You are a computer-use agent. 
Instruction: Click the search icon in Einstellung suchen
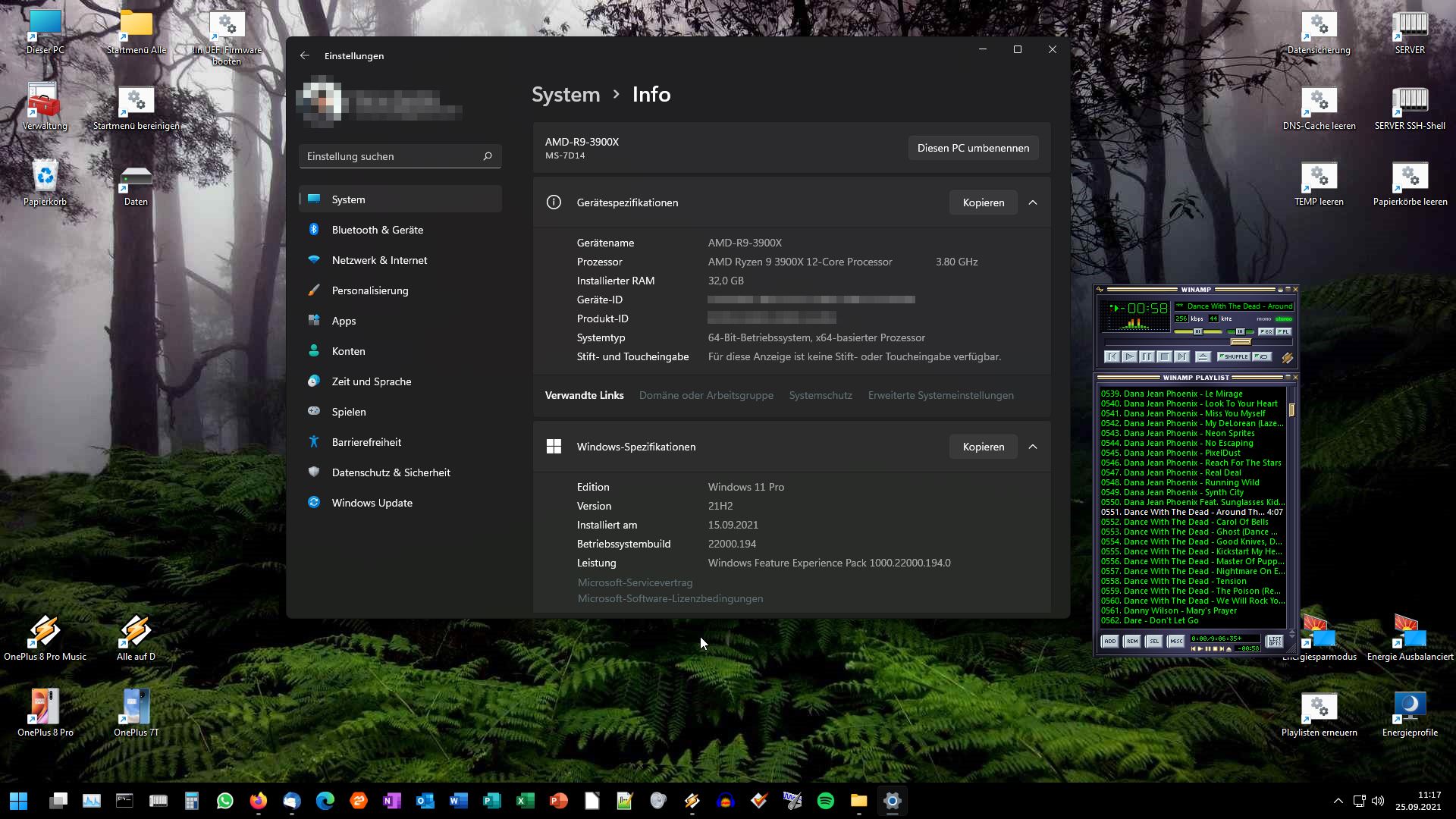488,156
